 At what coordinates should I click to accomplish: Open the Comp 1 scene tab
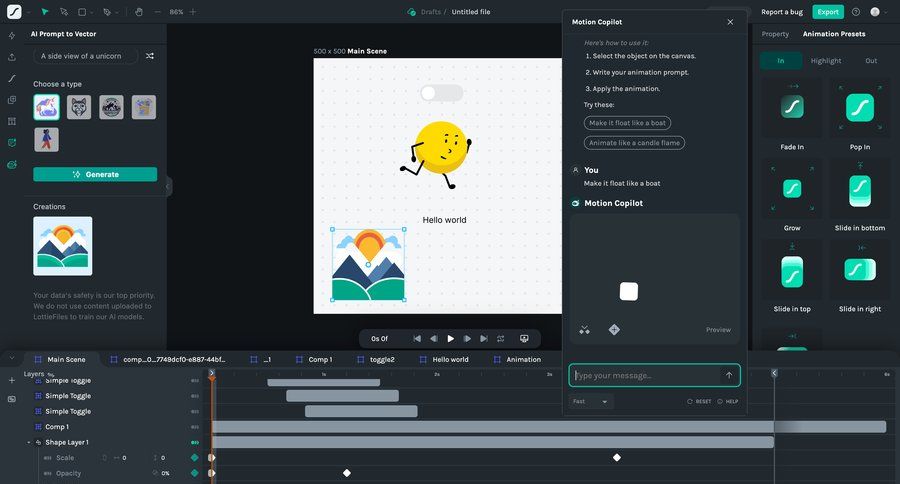[314, 359]
